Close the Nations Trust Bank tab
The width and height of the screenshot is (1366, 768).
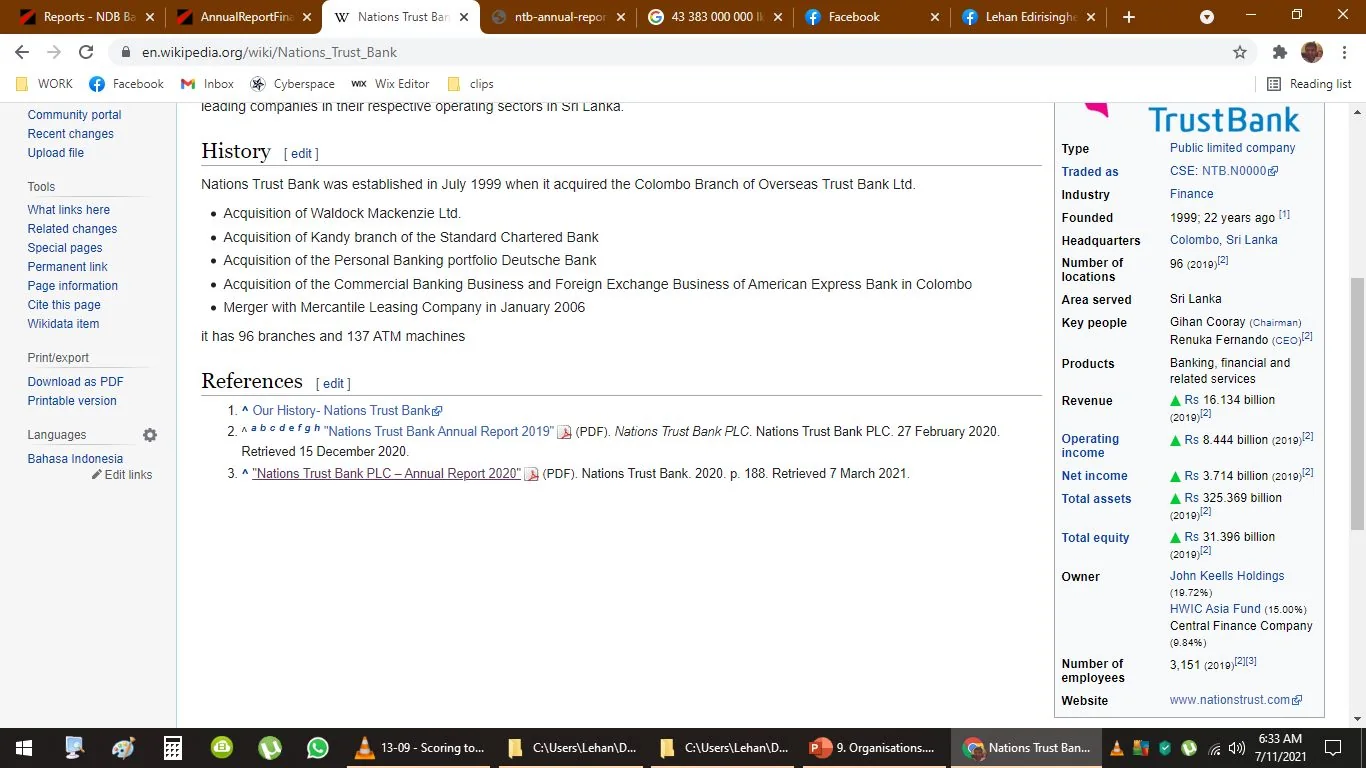[464, 17]
